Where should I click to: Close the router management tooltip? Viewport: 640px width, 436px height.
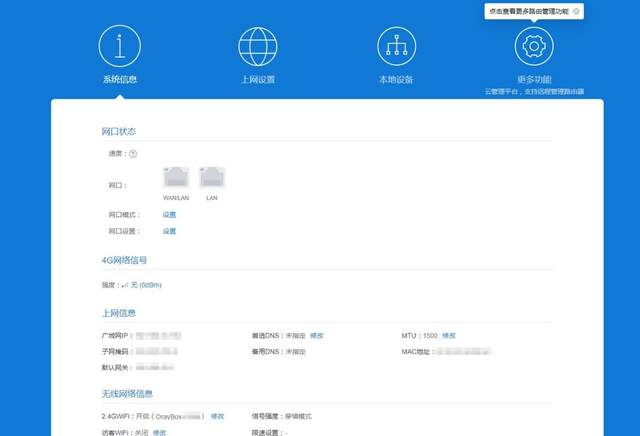tap(576, 11)
